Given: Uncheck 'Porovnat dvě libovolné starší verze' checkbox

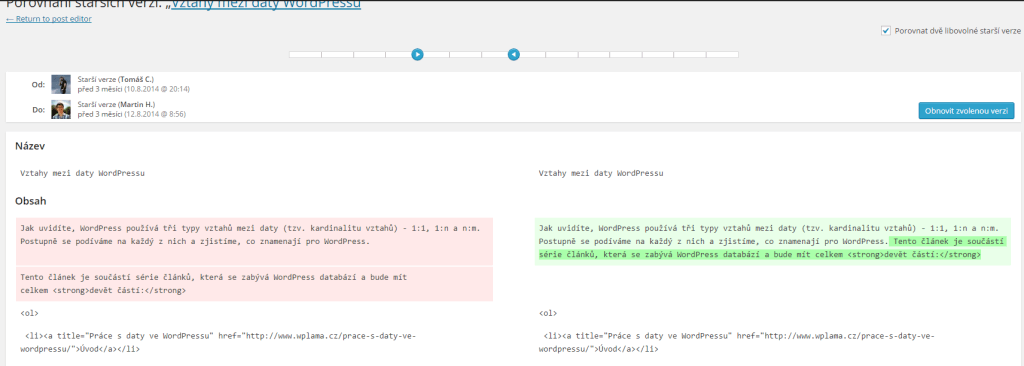Looking at the screenshot, I should [886, 31].
